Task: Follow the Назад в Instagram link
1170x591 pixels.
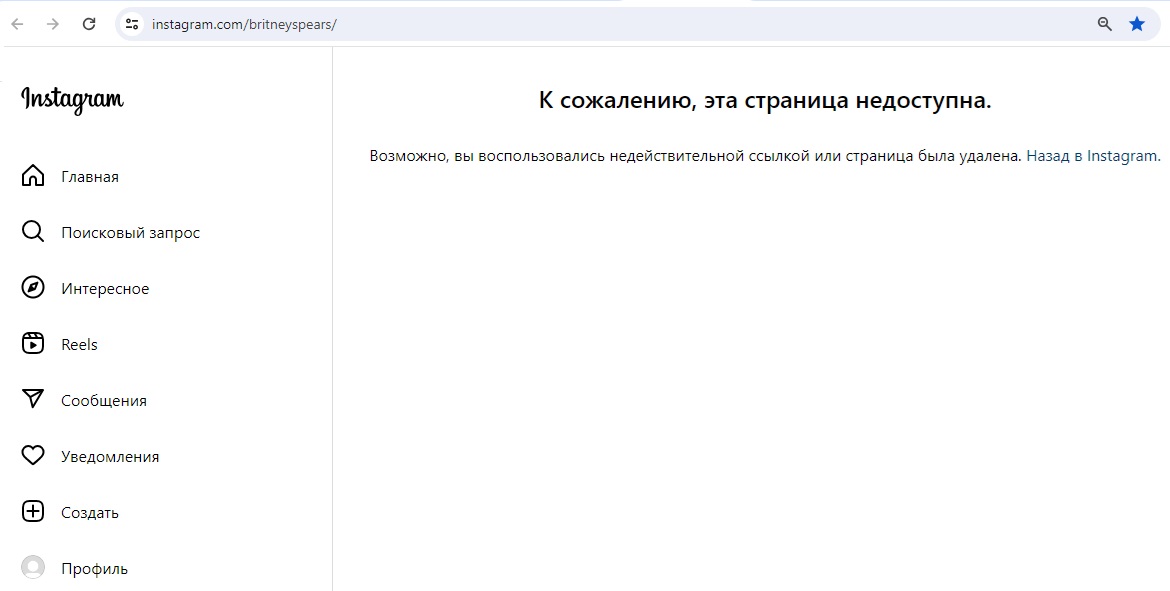Action: [x=1093, y=156]
